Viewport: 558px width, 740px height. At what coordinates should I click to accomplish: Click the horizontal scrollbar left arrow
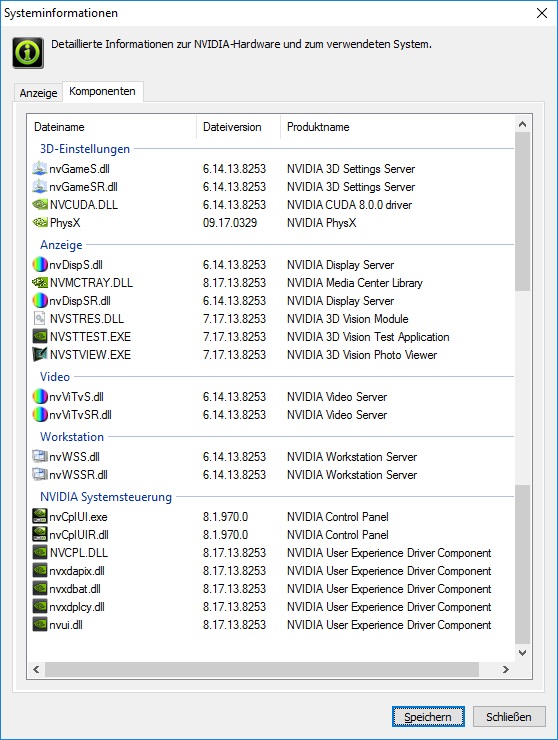(36, 669)
